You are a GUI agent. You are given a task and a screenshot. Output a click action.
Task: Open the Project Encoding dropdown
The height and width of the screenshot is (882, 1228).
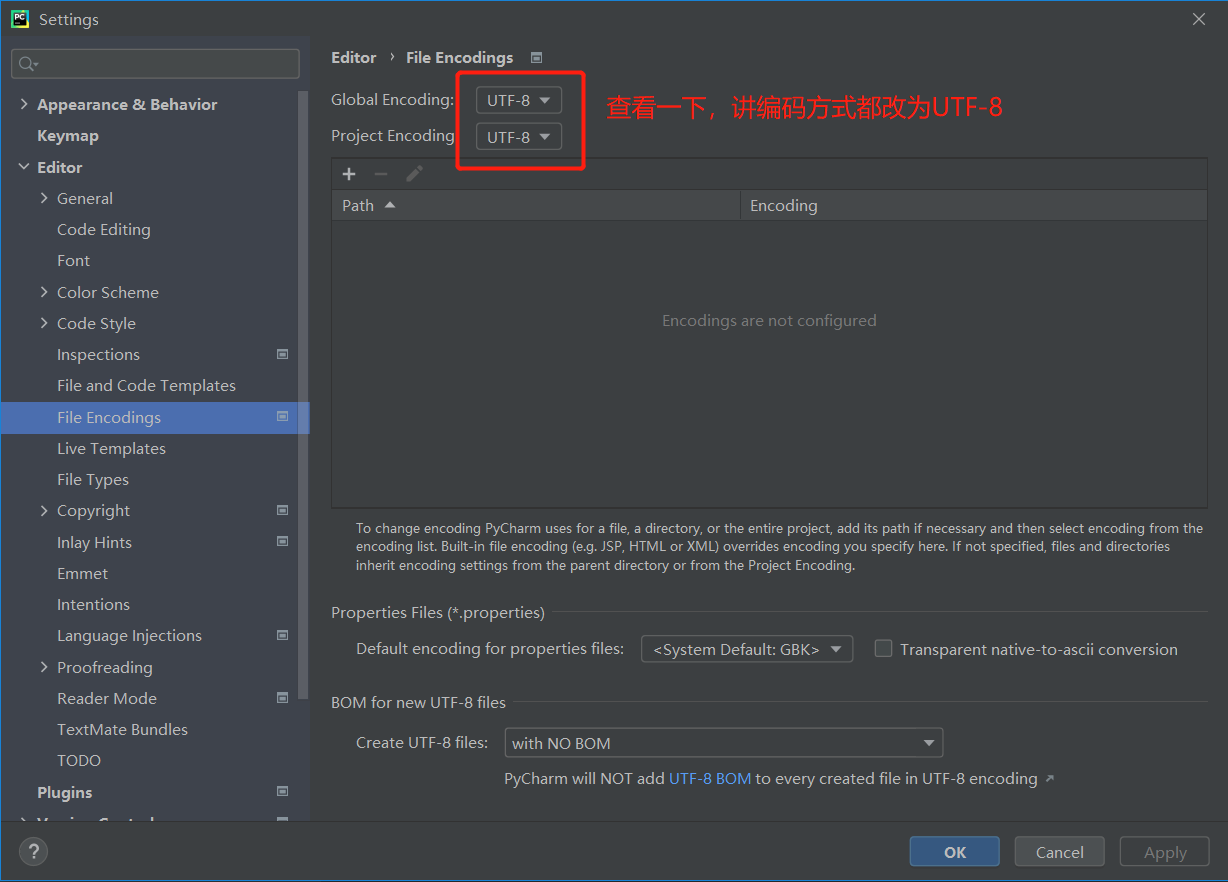pyautogui.click(x=519, y=136)
